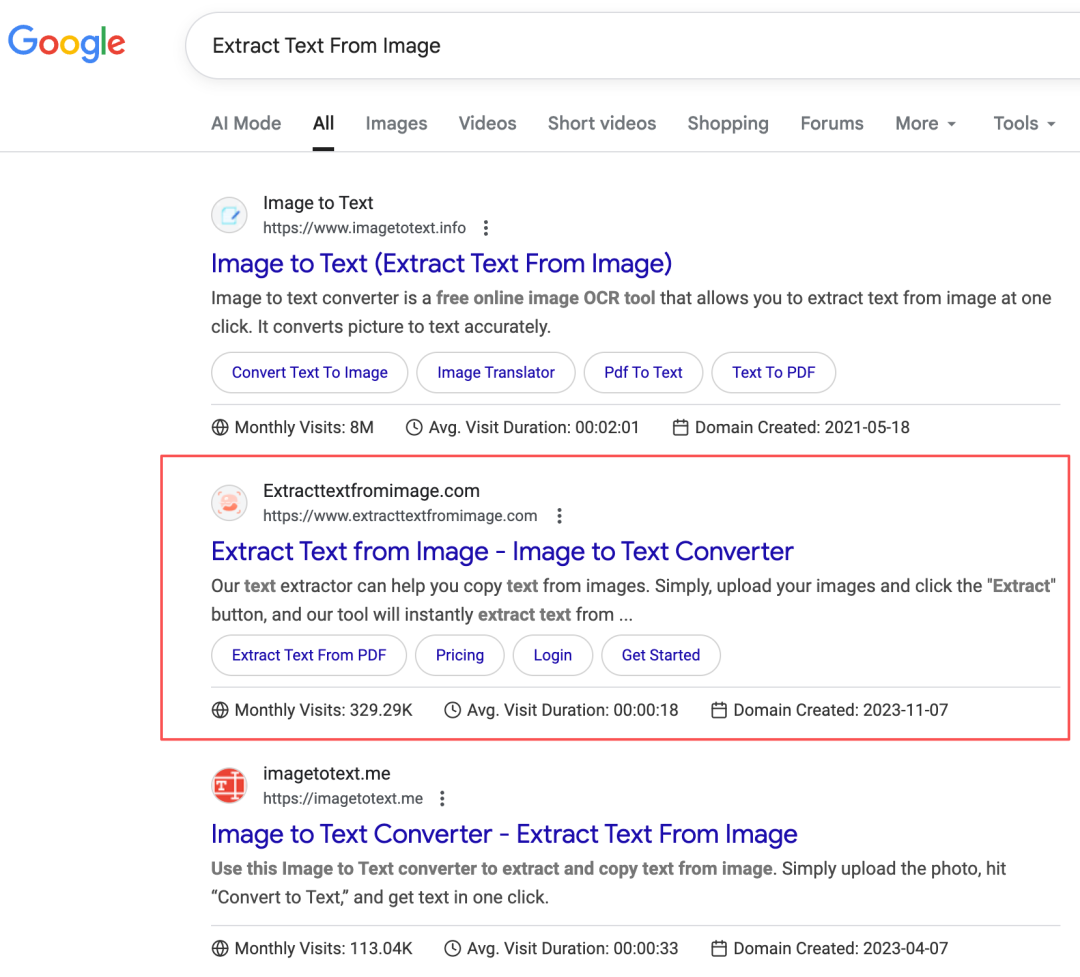
Task: Click the Image to Text site favicon
Action: [229, 215]
